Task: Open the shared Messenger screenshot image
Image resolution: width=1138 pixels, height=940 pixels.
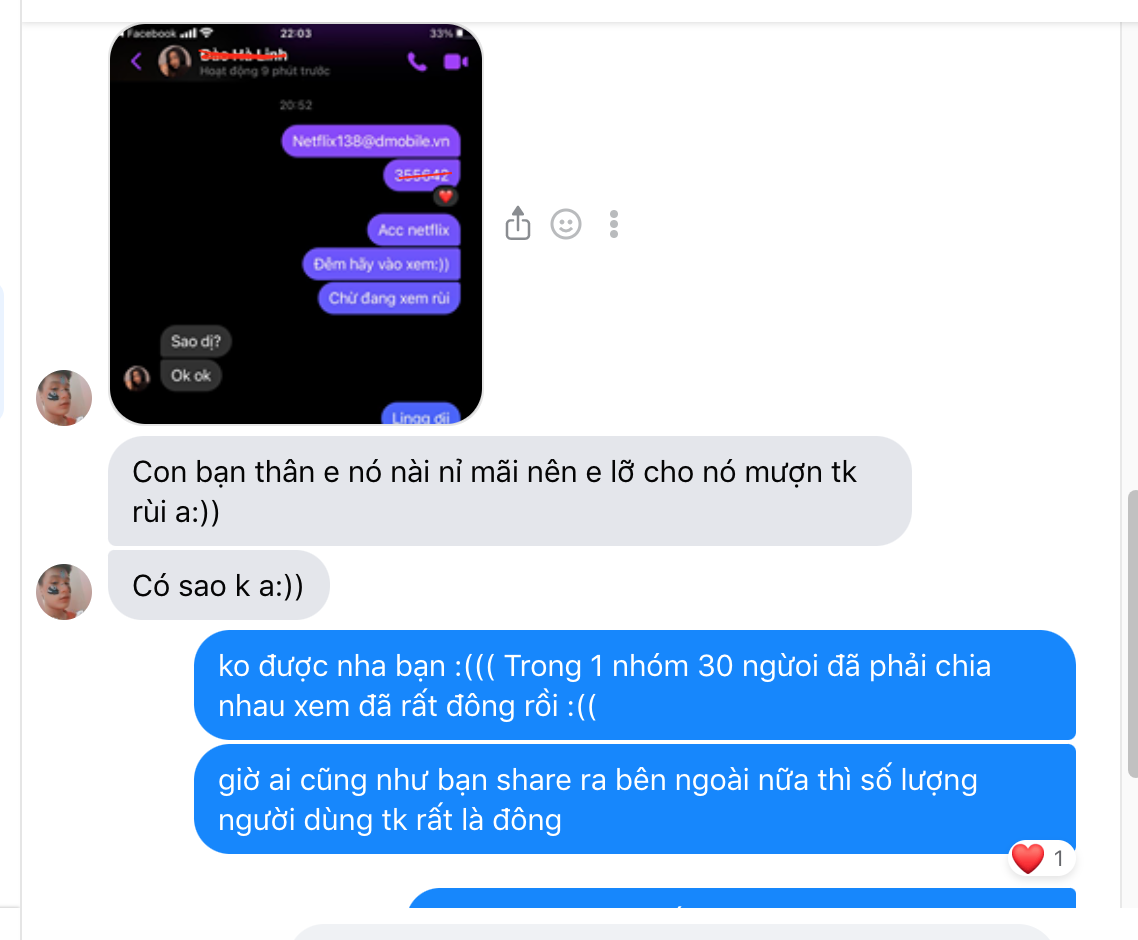Action: coord(295,224)
